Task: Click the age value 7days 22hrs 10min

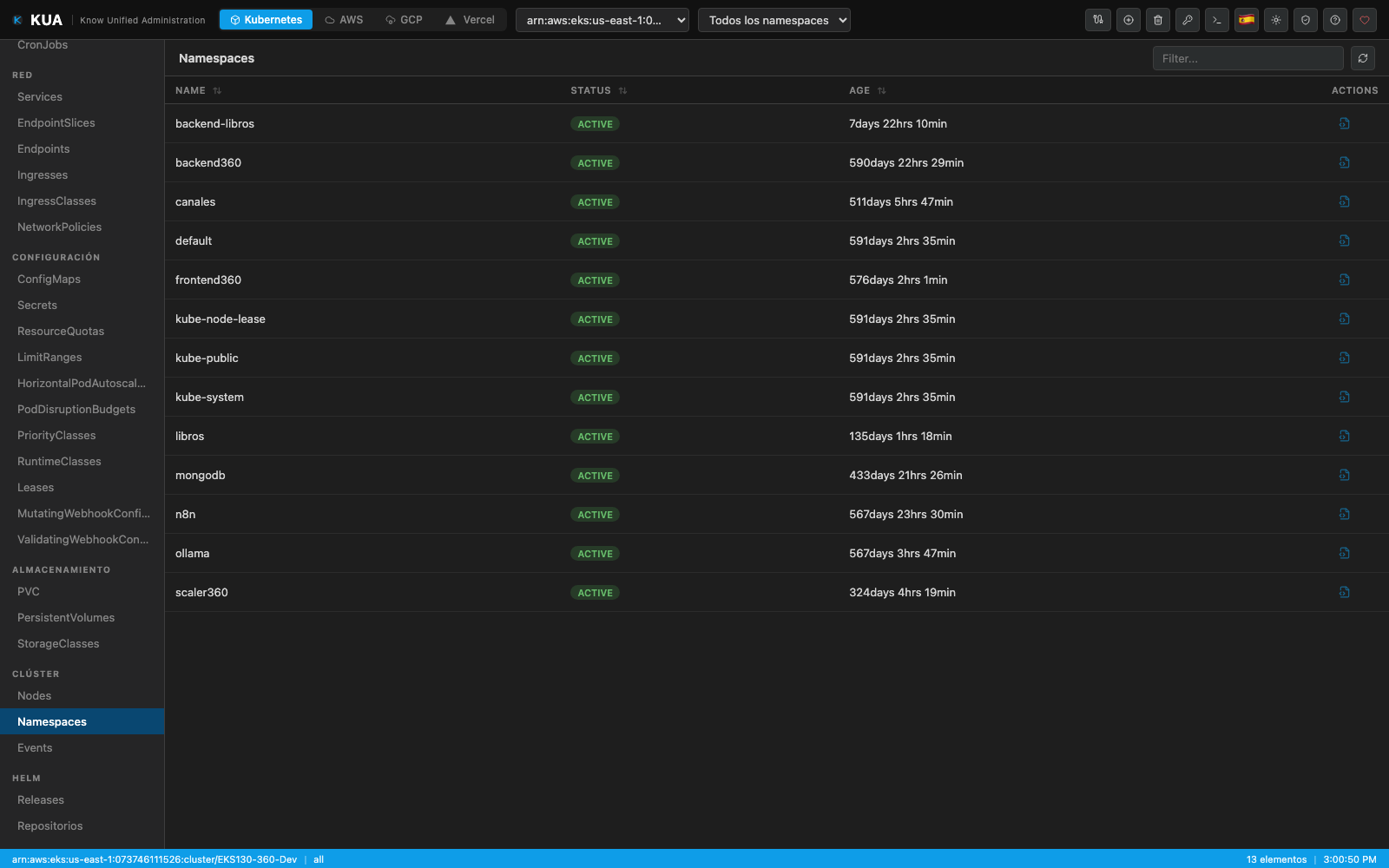Action: coord(898,123)
